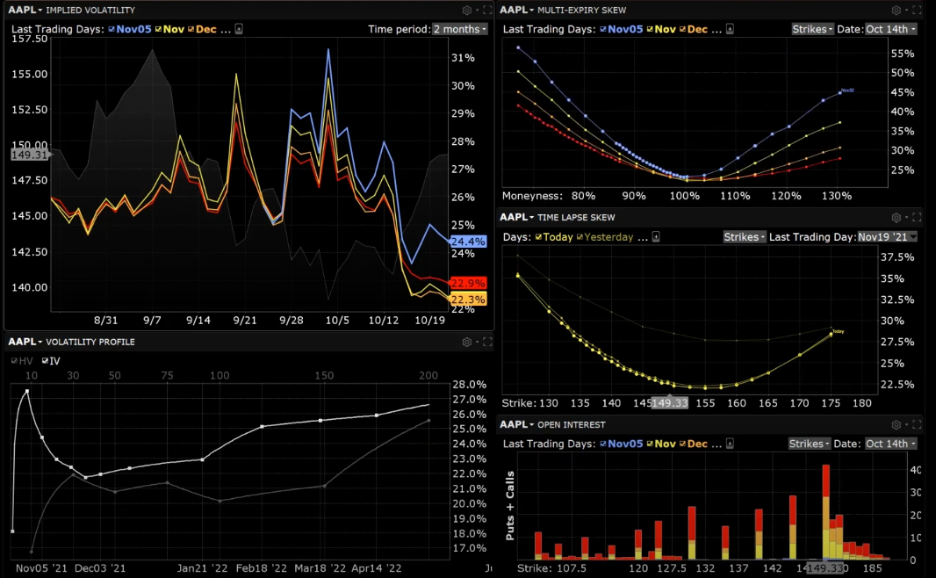Image resolution: width=936 pixels, height=578 pixels.
Task: Toggle Dec checkbox in Multi-Expiry Skew panel
Action: (x=682, y=29)
